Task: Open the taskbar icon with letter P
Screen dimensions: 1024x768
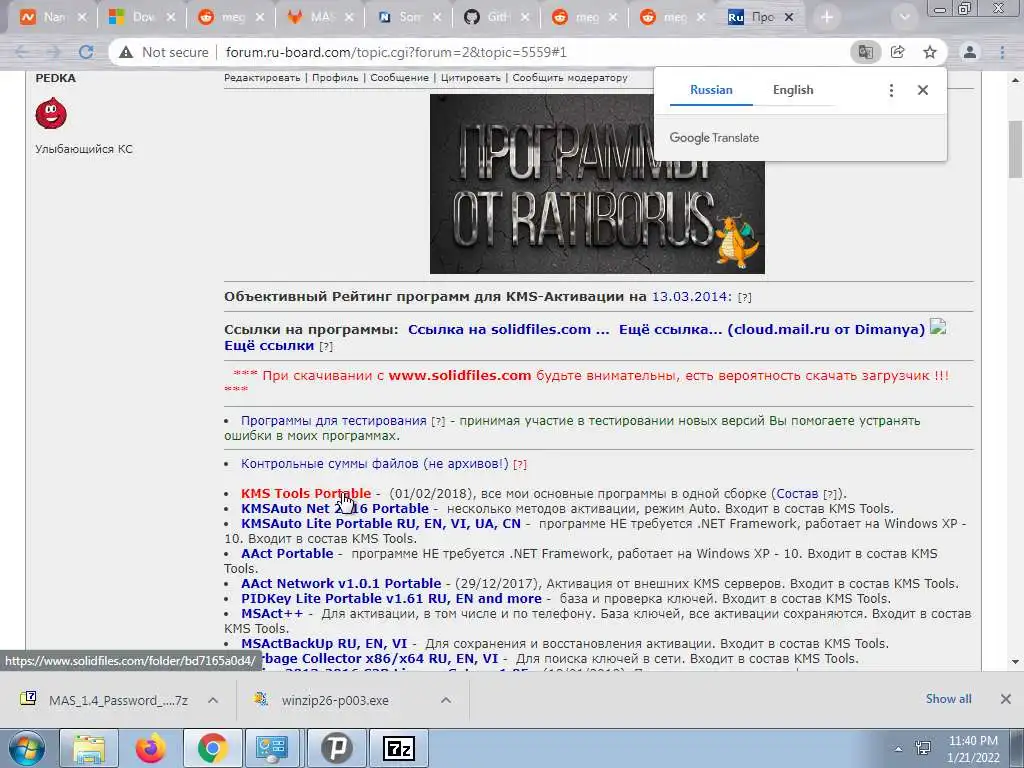Action: 336,748
